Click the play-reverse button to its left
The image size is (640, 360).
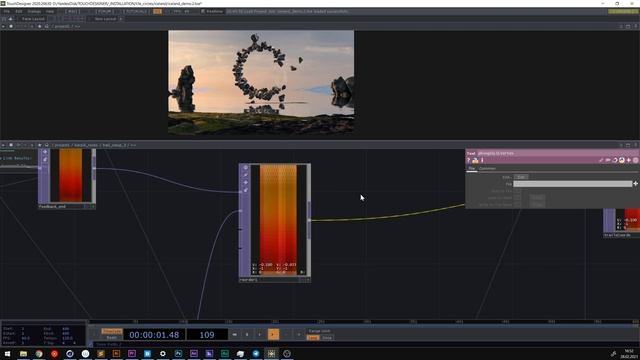click(x=260, y=335)
